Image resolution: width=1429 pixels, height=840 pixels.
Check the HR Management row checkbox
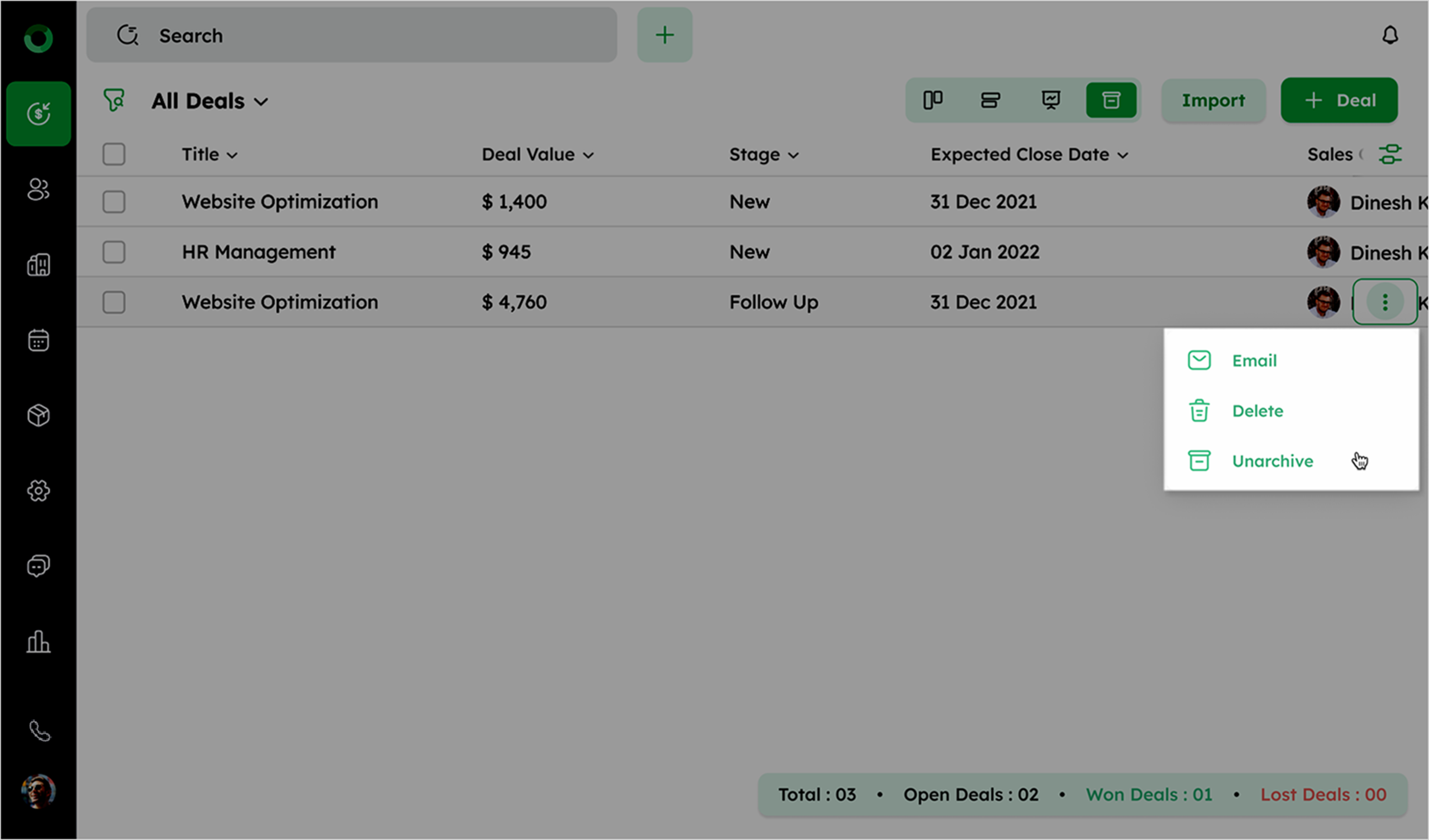tap(114, 252)
